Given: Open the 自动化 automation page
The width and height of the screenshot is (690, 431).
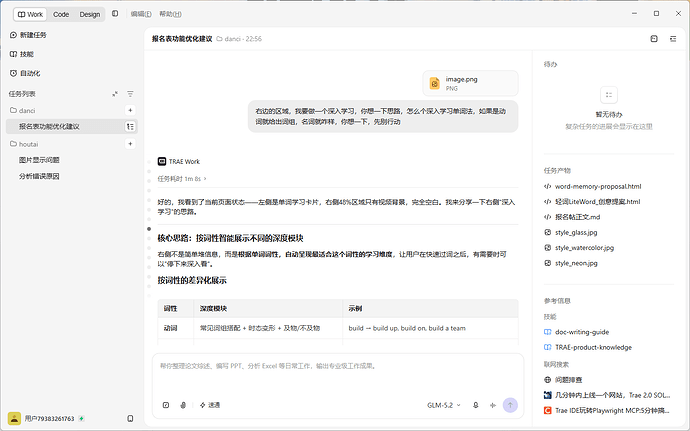Looking at the screenshot, I should [25, 73].
